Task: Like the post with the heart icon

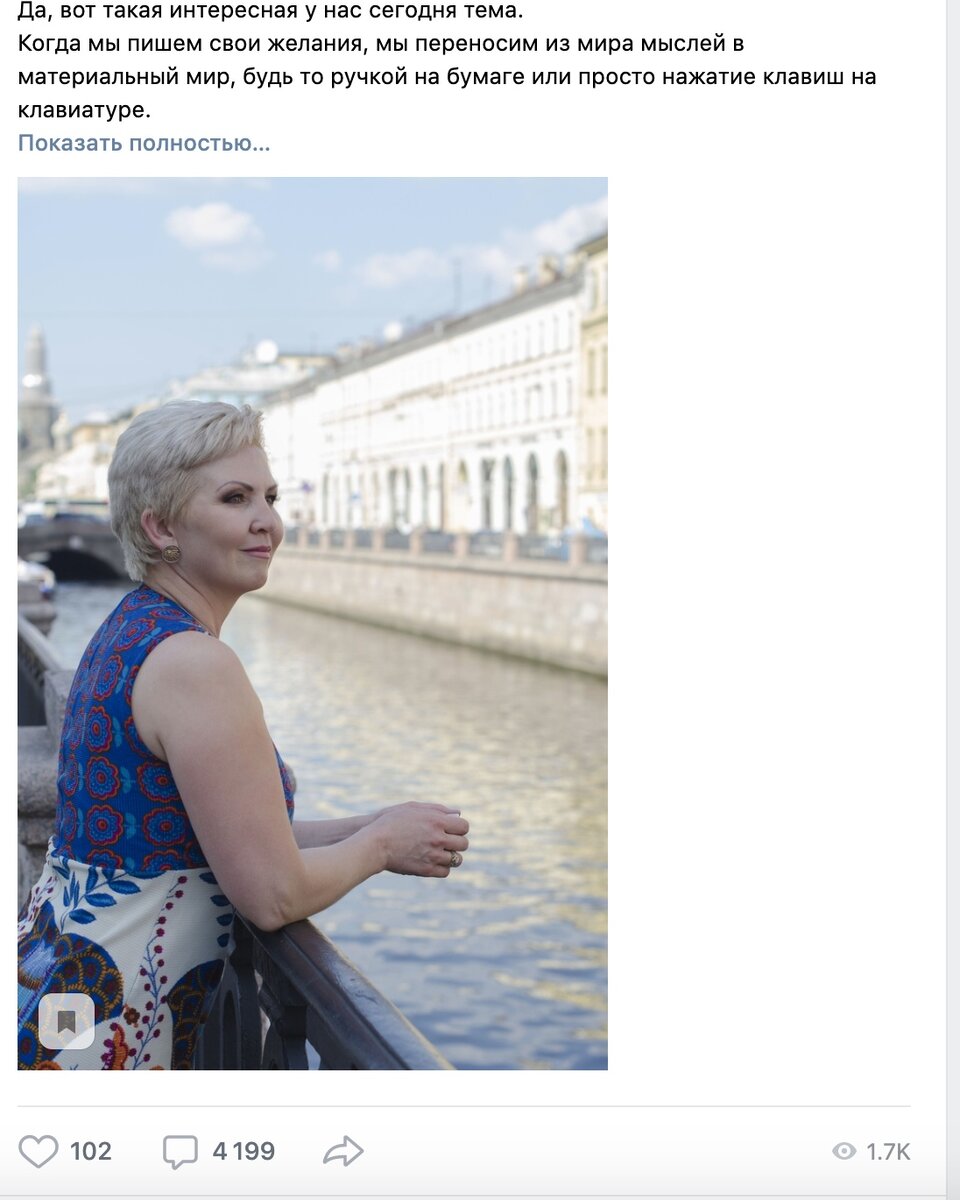Action: pos(39,1151)
